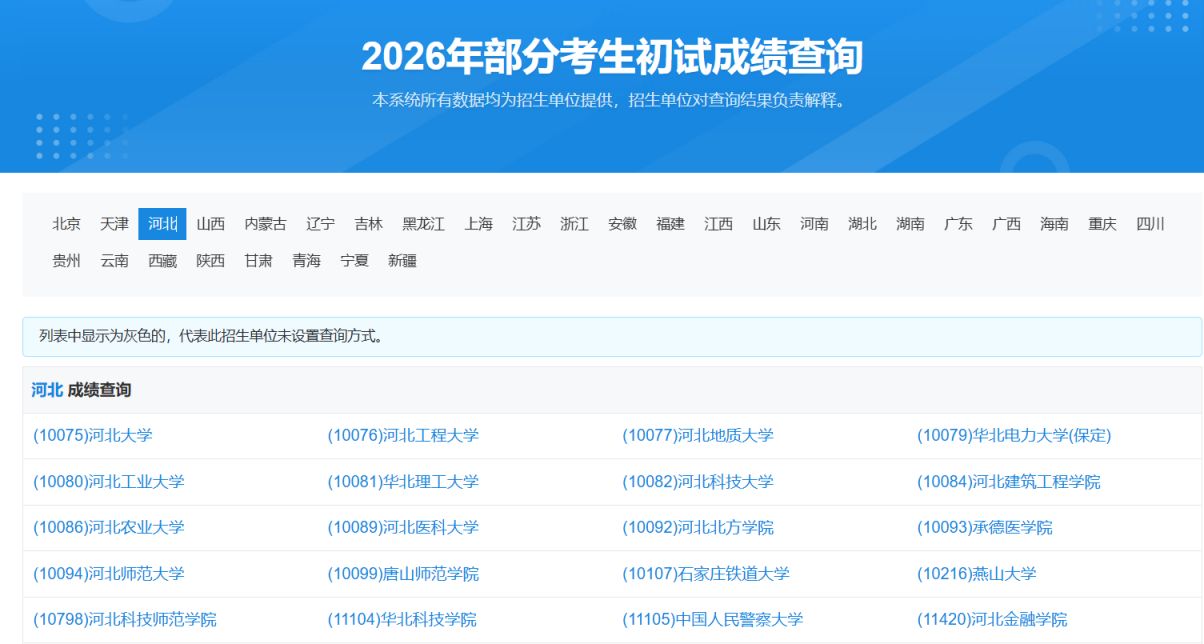
Task: Click the 宁夏 province tab
Action: click(x=355, y=261)
